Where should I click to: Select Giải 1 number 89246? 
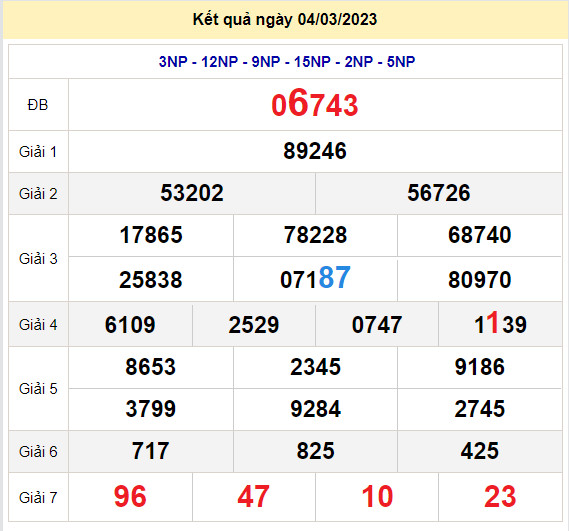pyautogui.click(x=315, y=151)
